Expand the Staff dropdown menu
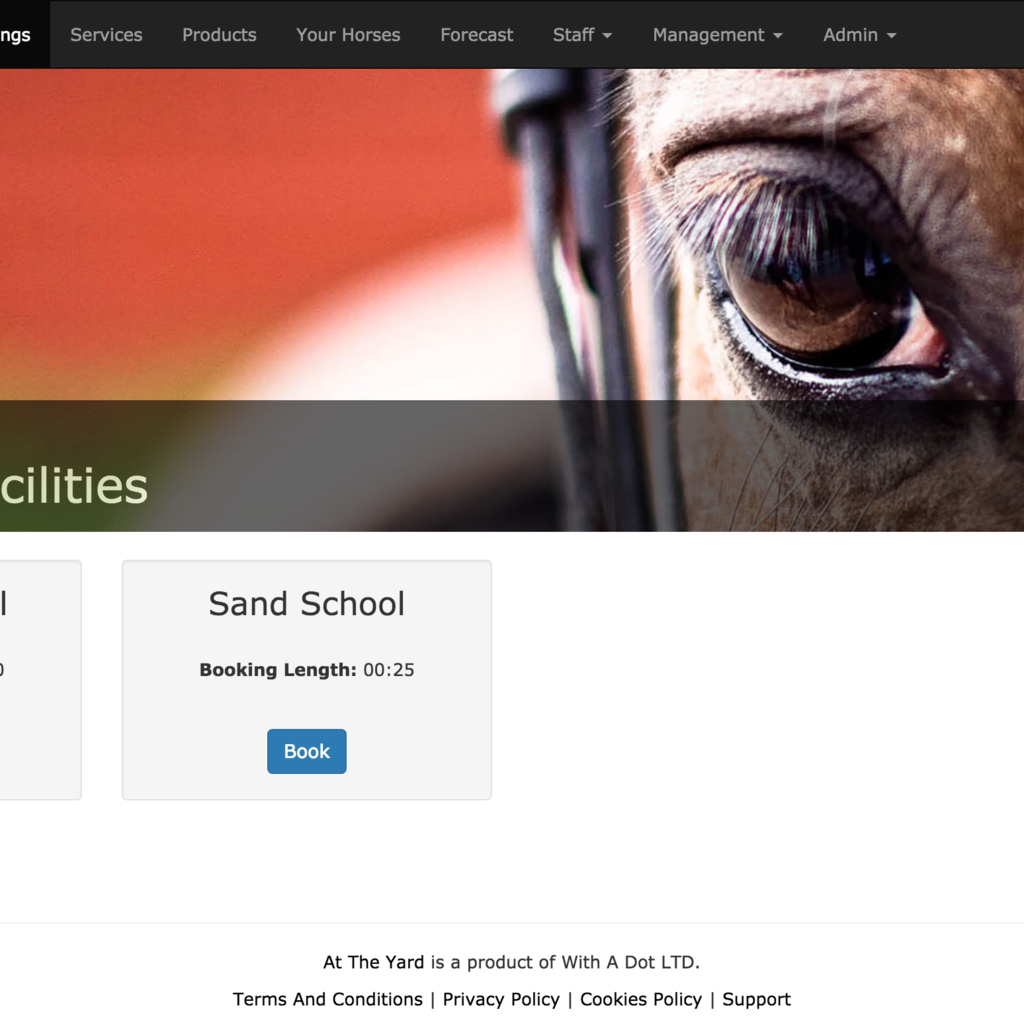Screen dimensions: 1024x1024 [x=583, y=35]
